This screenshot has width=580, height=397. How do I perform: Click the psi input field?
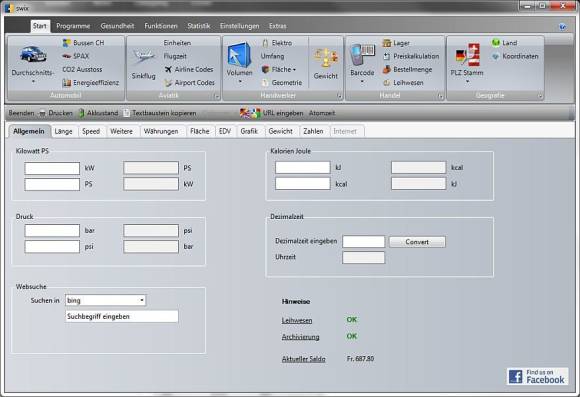(52, 247)
